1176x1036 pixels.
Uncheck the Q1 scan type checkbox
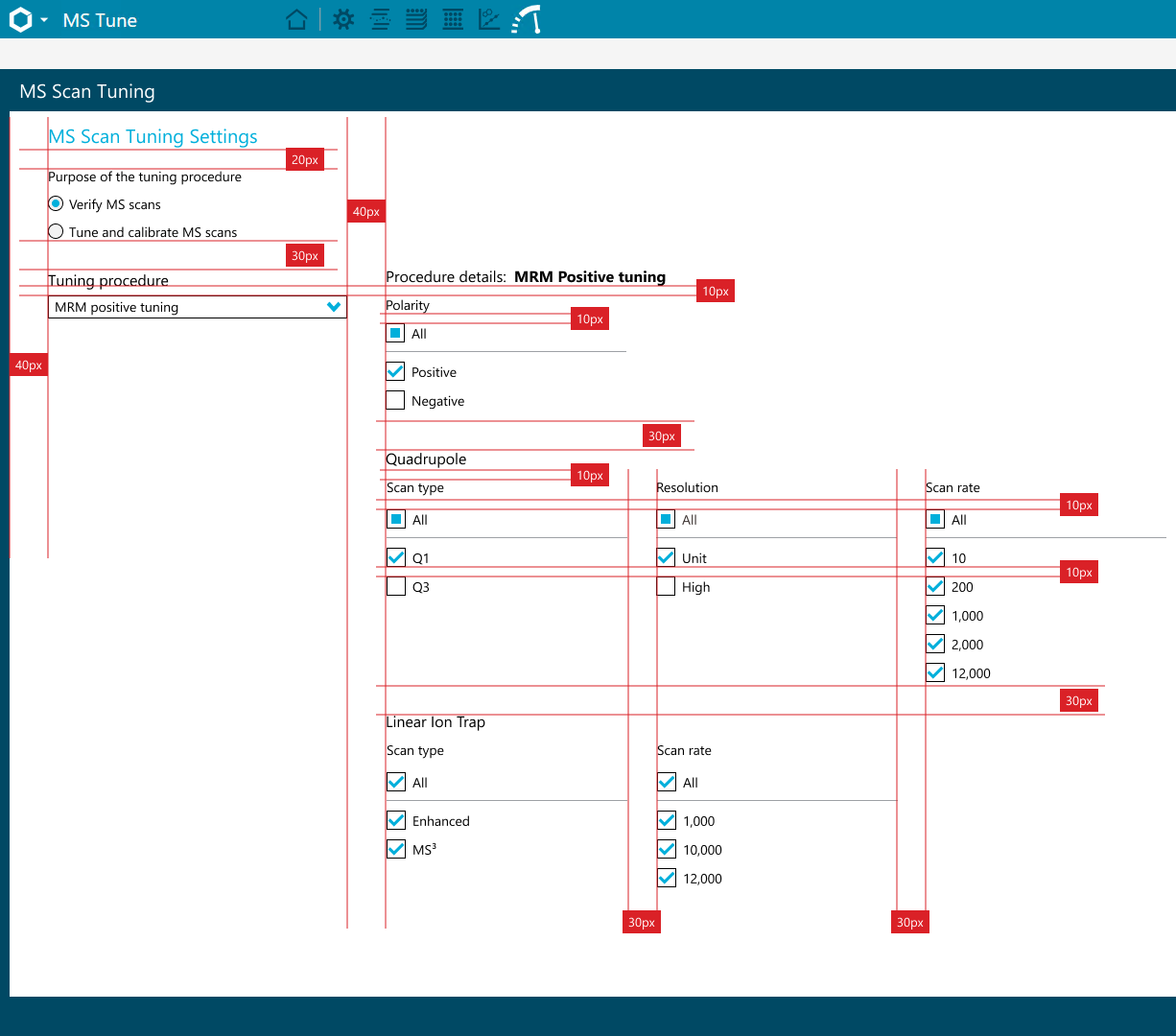[396, 557]
